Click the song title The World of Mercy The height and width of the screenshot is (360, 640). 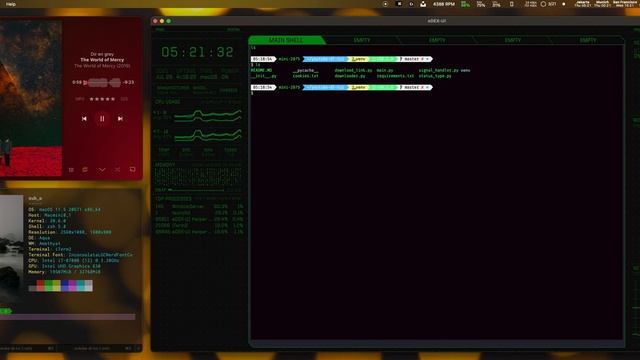click(x=102, y=60)
